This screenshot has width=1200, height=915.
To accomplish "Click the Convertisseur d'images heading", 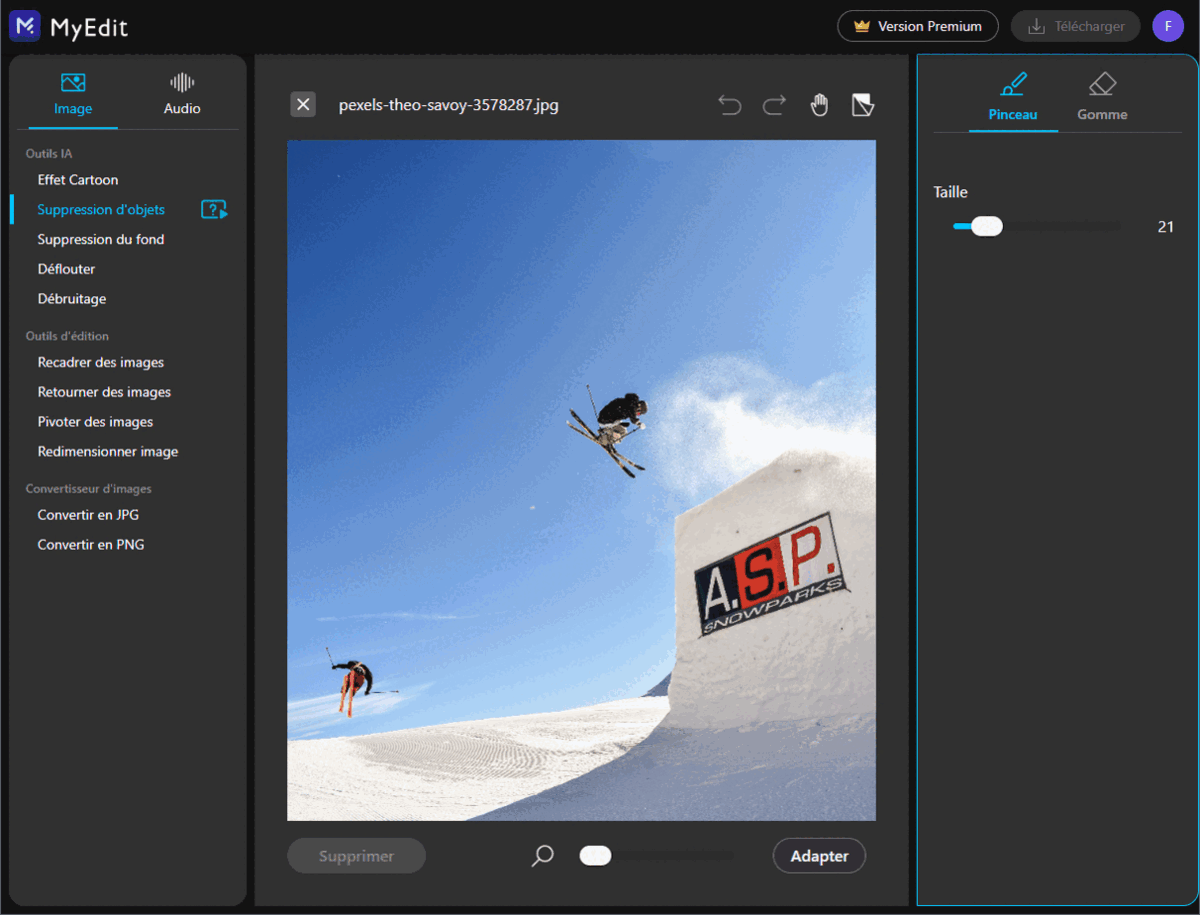I will coord(89,489).
